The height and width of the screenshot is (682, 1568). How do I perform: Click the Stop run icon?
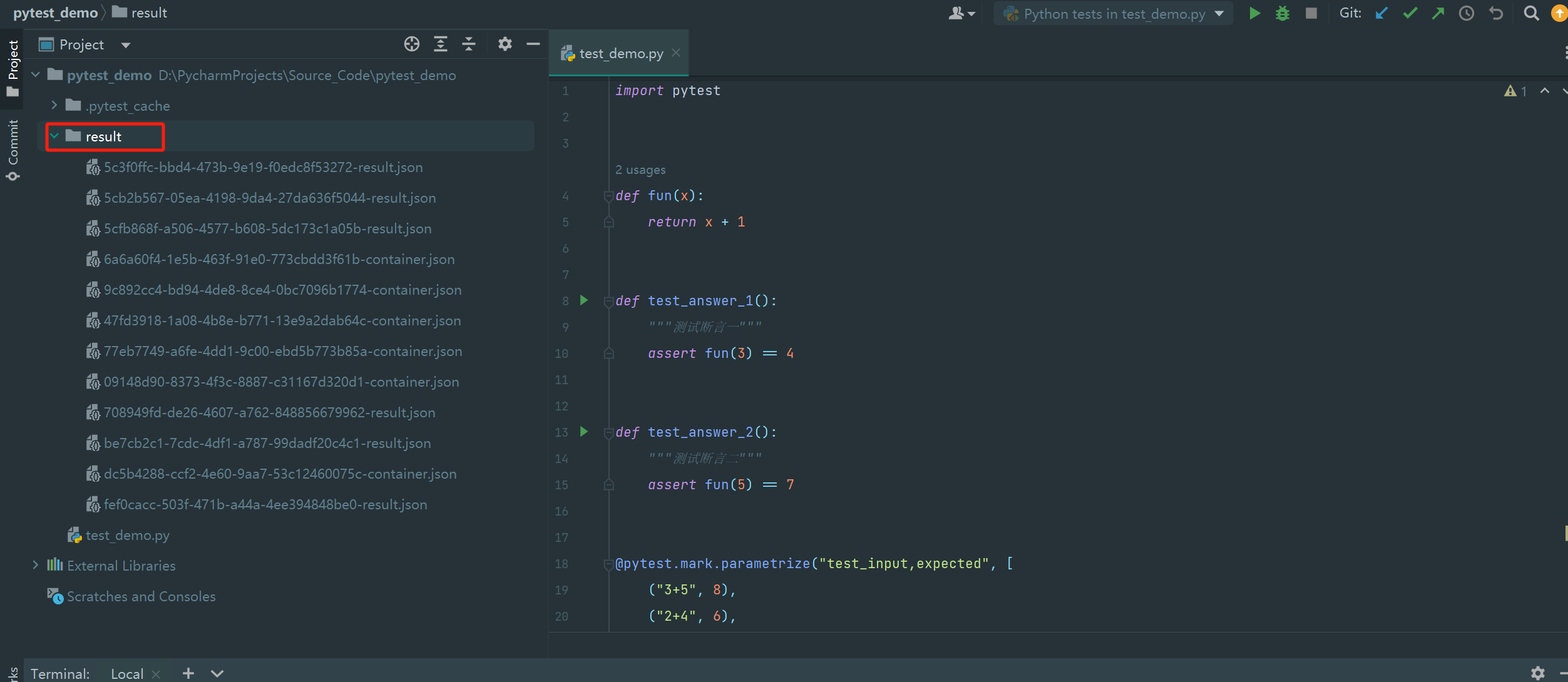coord(1311,13)
